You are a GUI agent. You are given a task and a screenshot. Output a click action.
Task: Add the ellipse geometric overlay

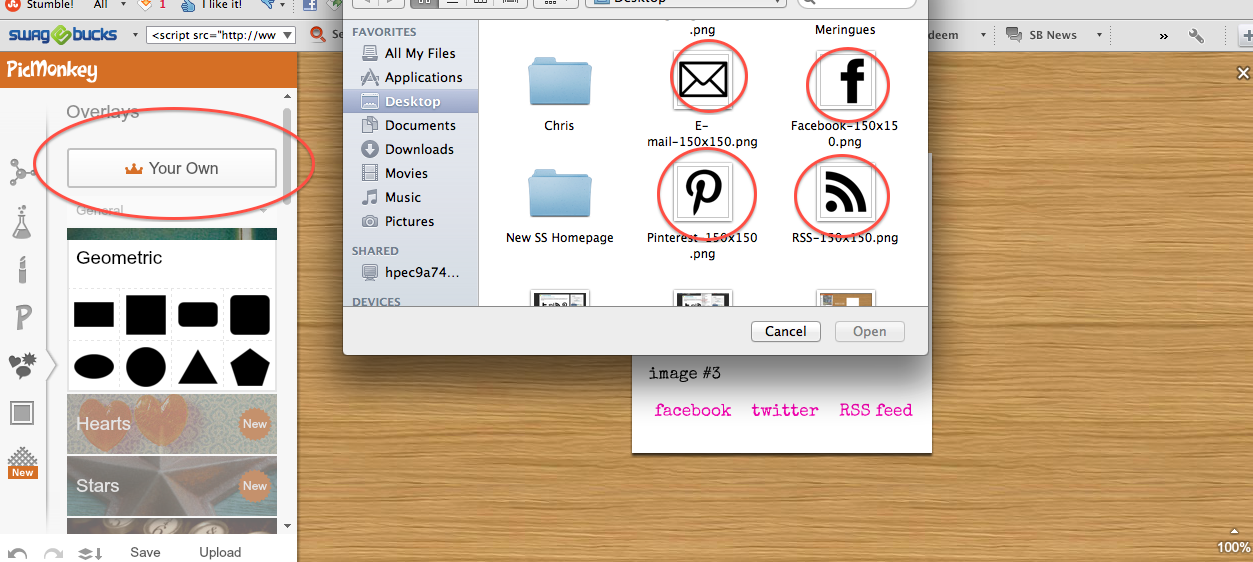pyautogui.click(x=94, y=367)
